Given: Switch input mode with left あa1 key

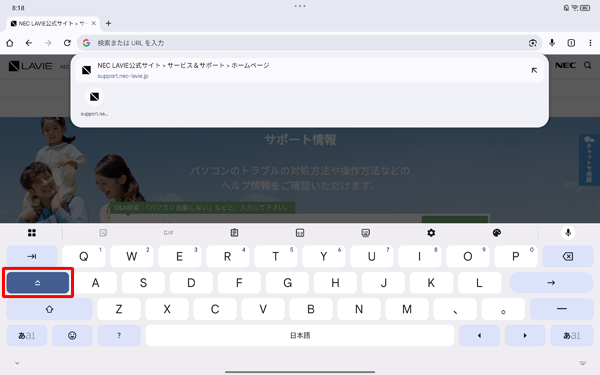Looking at the screenshot, I should point(27,336).
